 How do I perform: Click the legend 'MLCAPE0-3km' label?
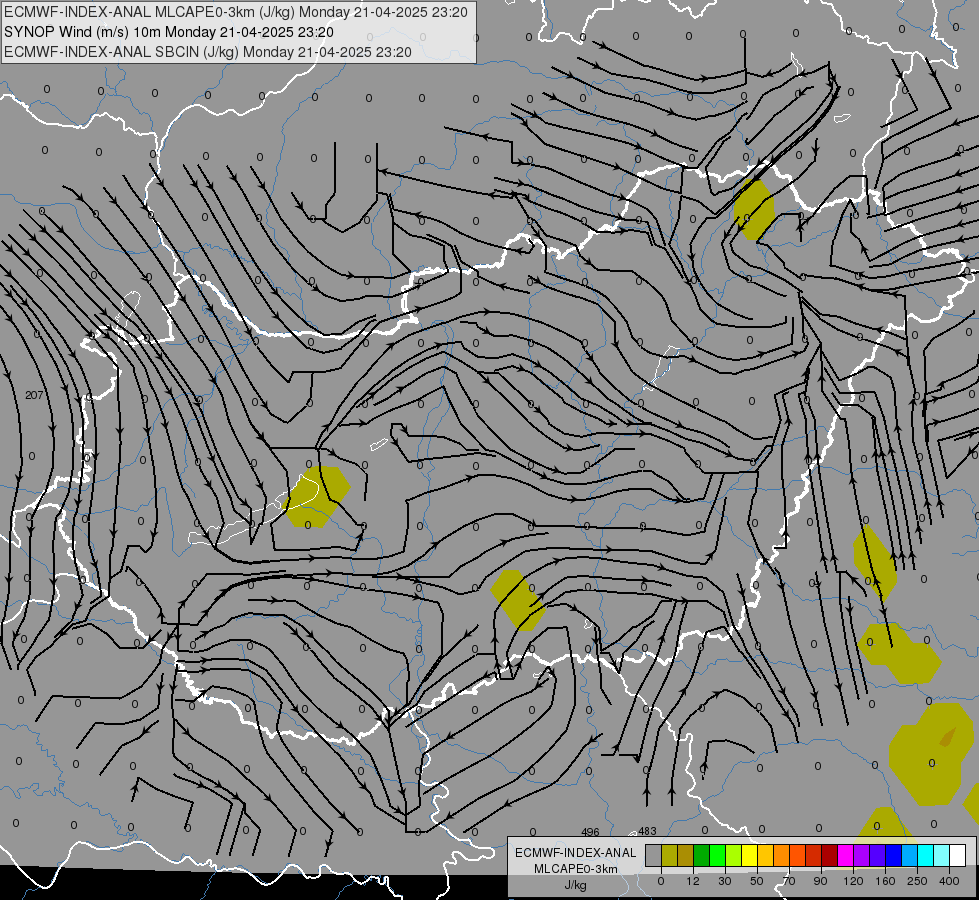pos(576,869)
